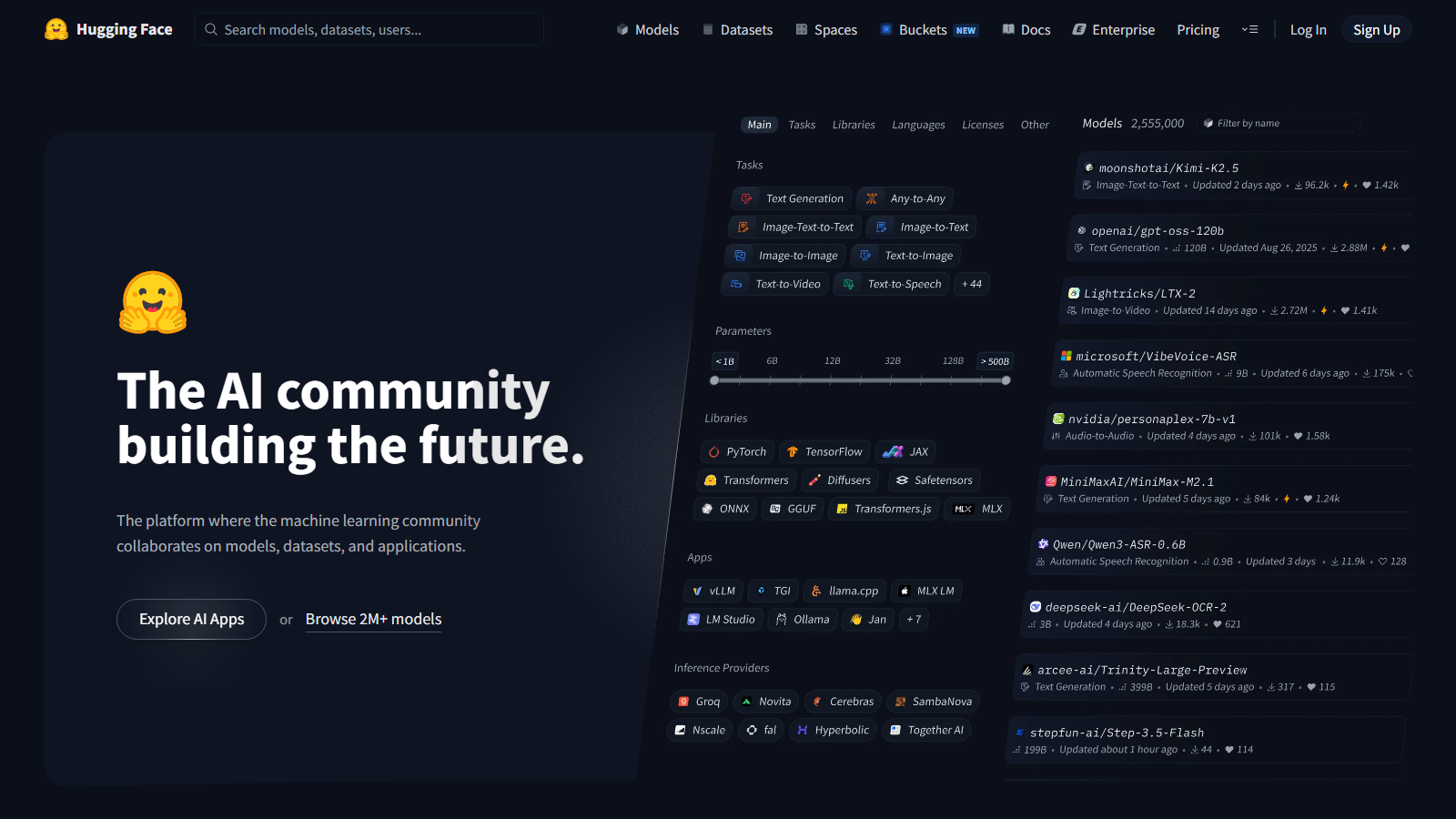Open the Lightricks/LTX-2 model card

coord(1237,302)
